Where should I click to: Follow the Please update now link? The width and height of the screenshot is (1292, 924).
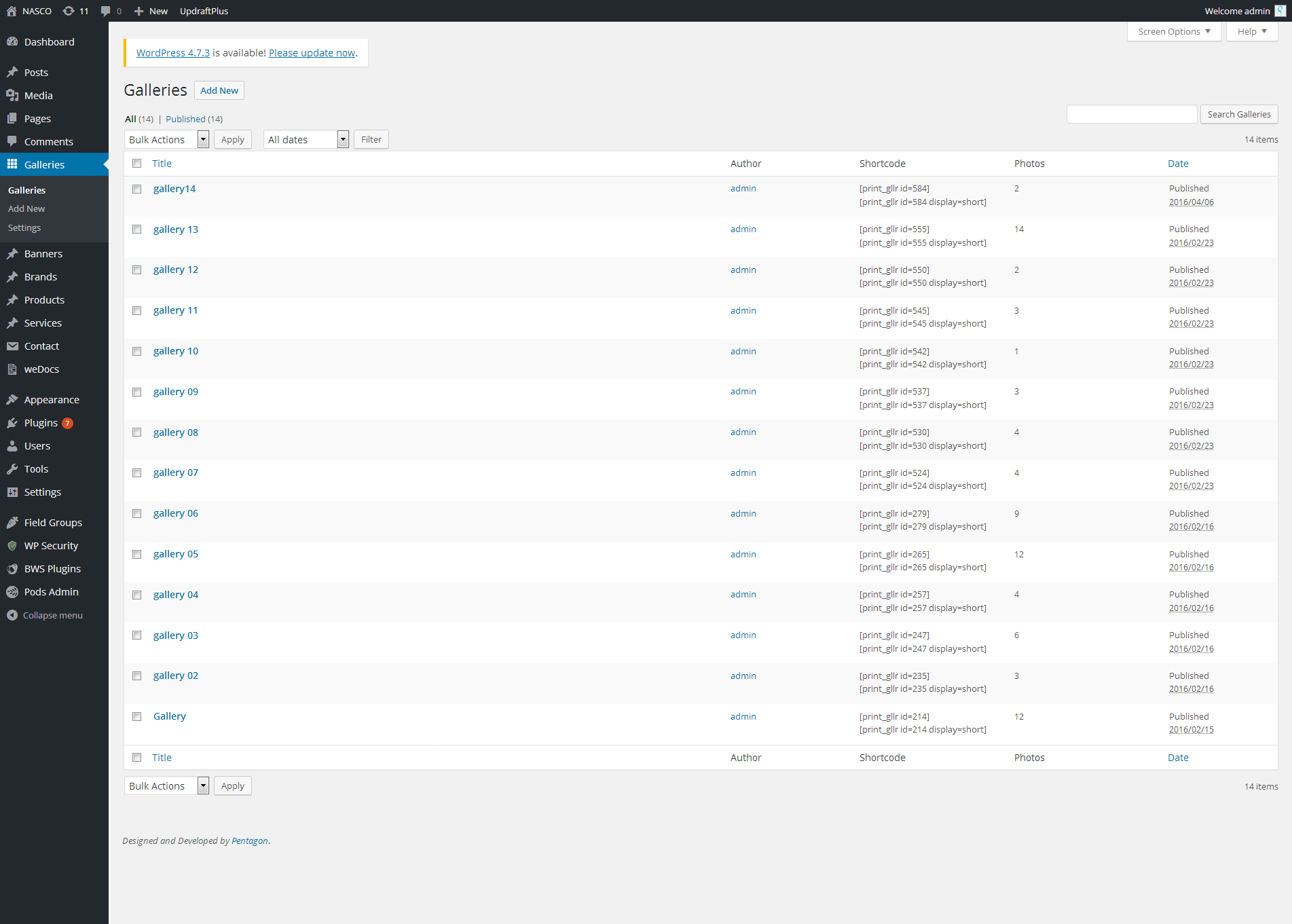tap(312, 53)
